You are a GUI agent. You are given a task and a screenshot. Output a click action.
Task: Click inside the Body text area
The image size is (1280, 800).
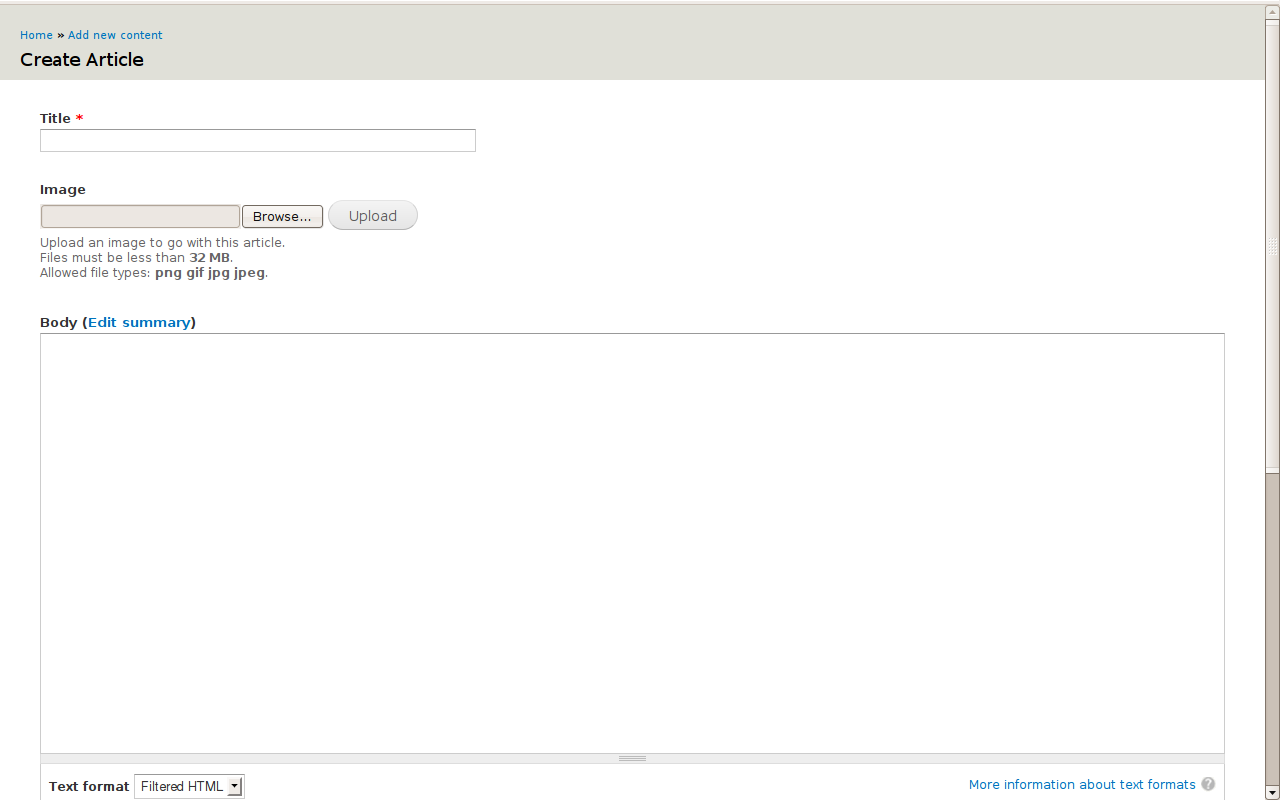630,540
